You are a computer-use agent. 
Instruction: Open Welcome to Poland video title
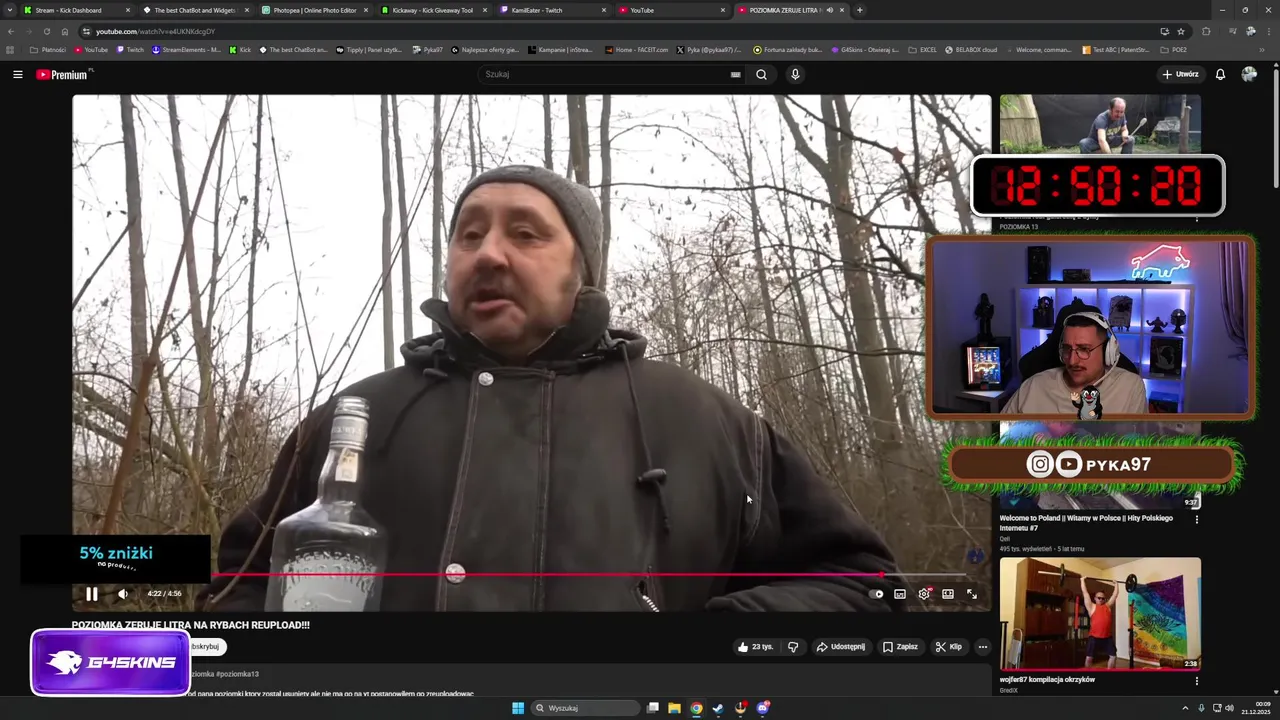click(1086, 523)
